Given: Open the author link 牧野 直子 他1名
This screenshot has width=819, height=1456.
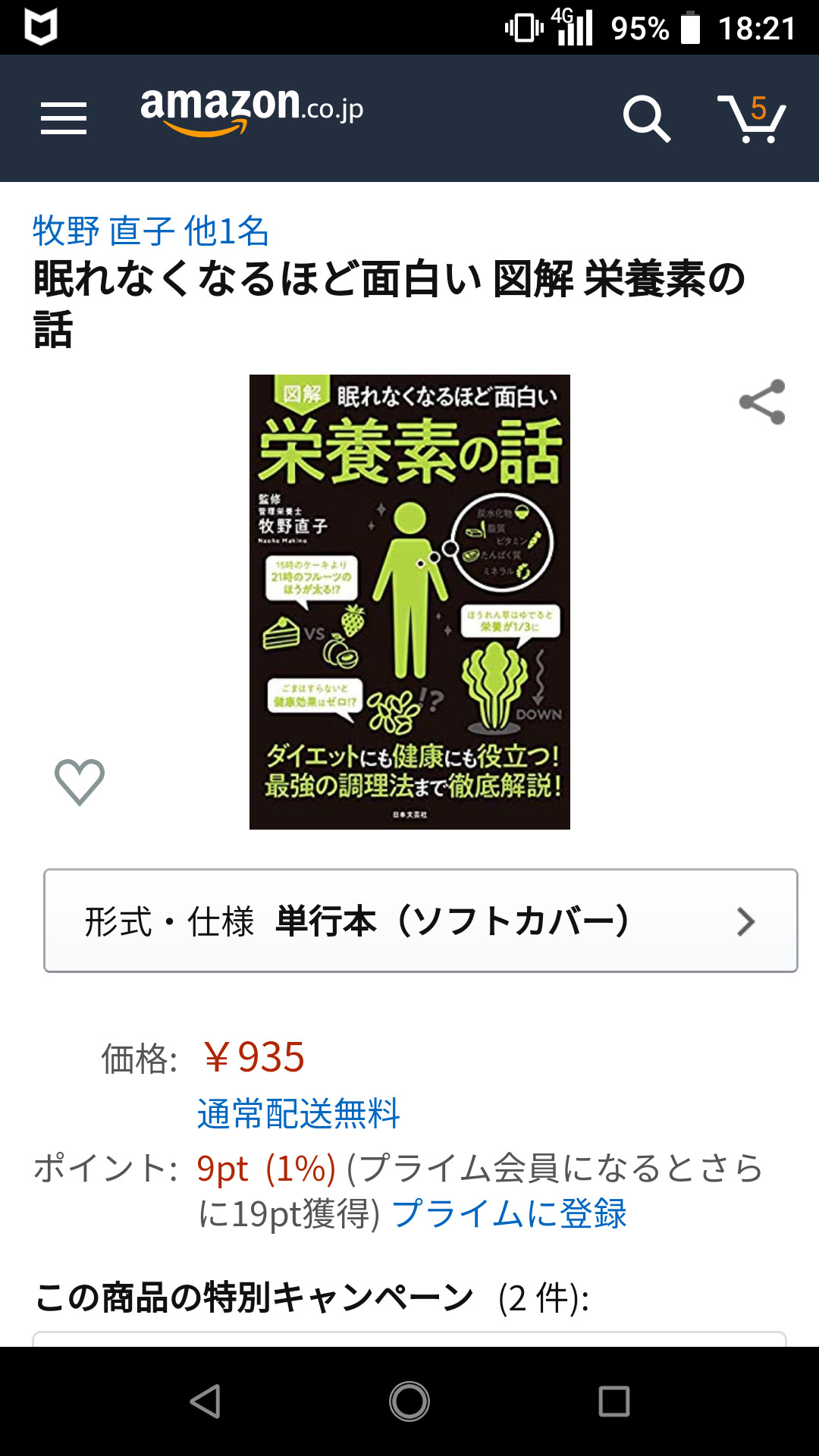Looking at the screenshot, I should point(150,231).
